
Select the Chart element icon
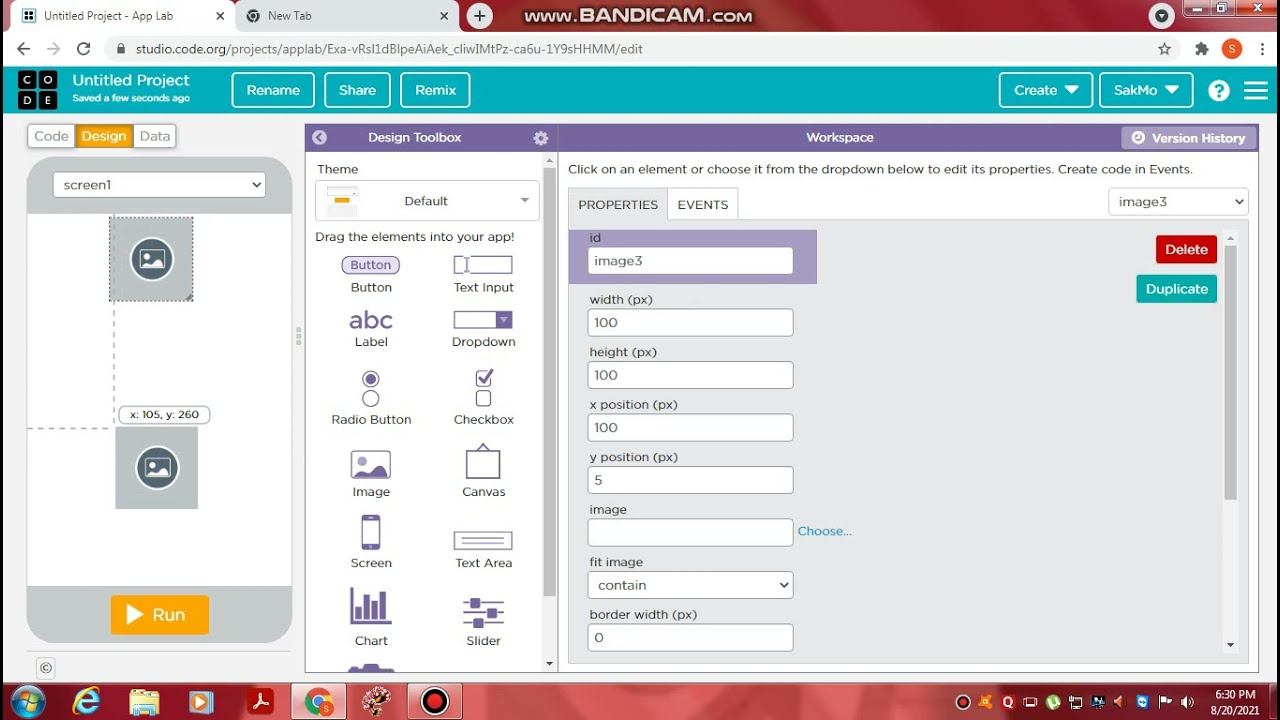click(x=371, y=606)
